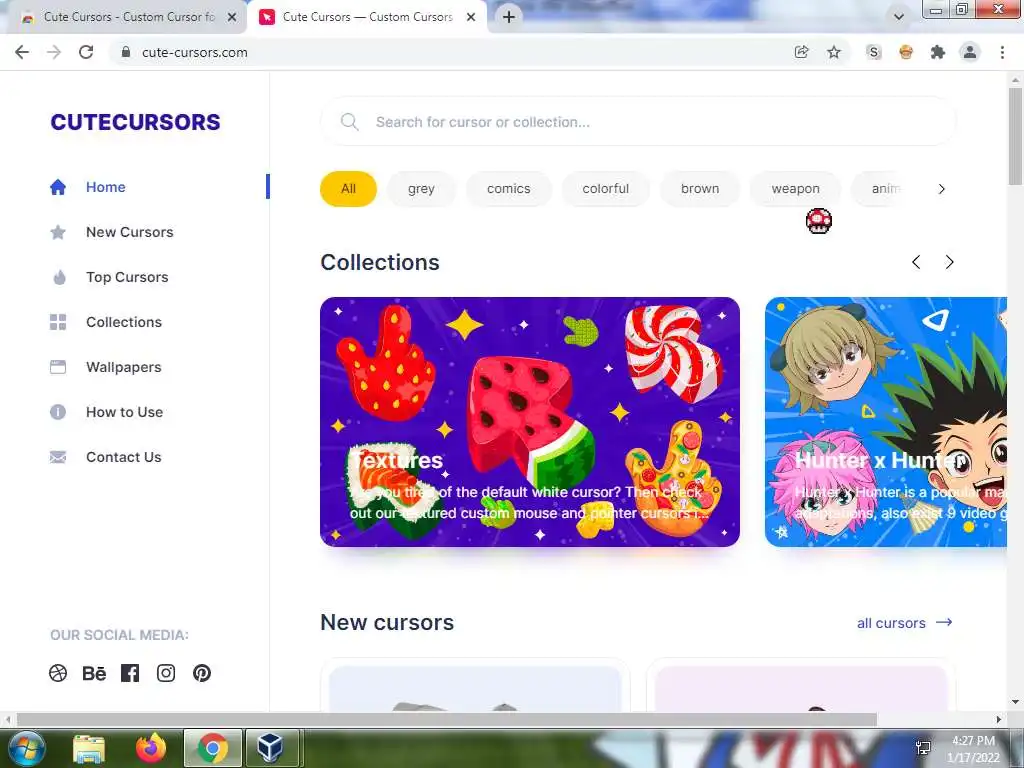Open the Pinterest social media icon

[x=202, y=673]
